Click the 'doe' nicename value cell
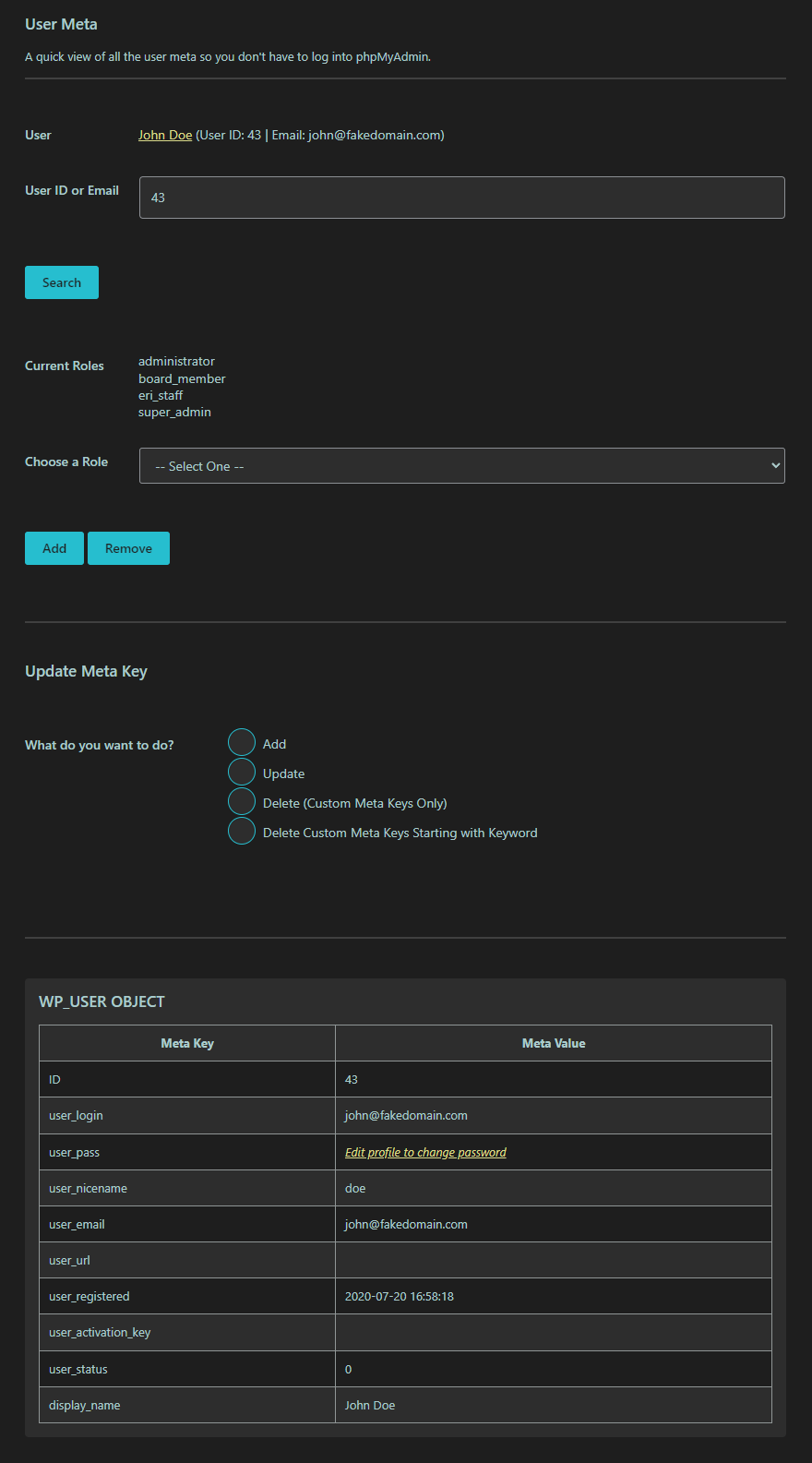This screenshot has height=1463, width=812. click(554, 1188)
